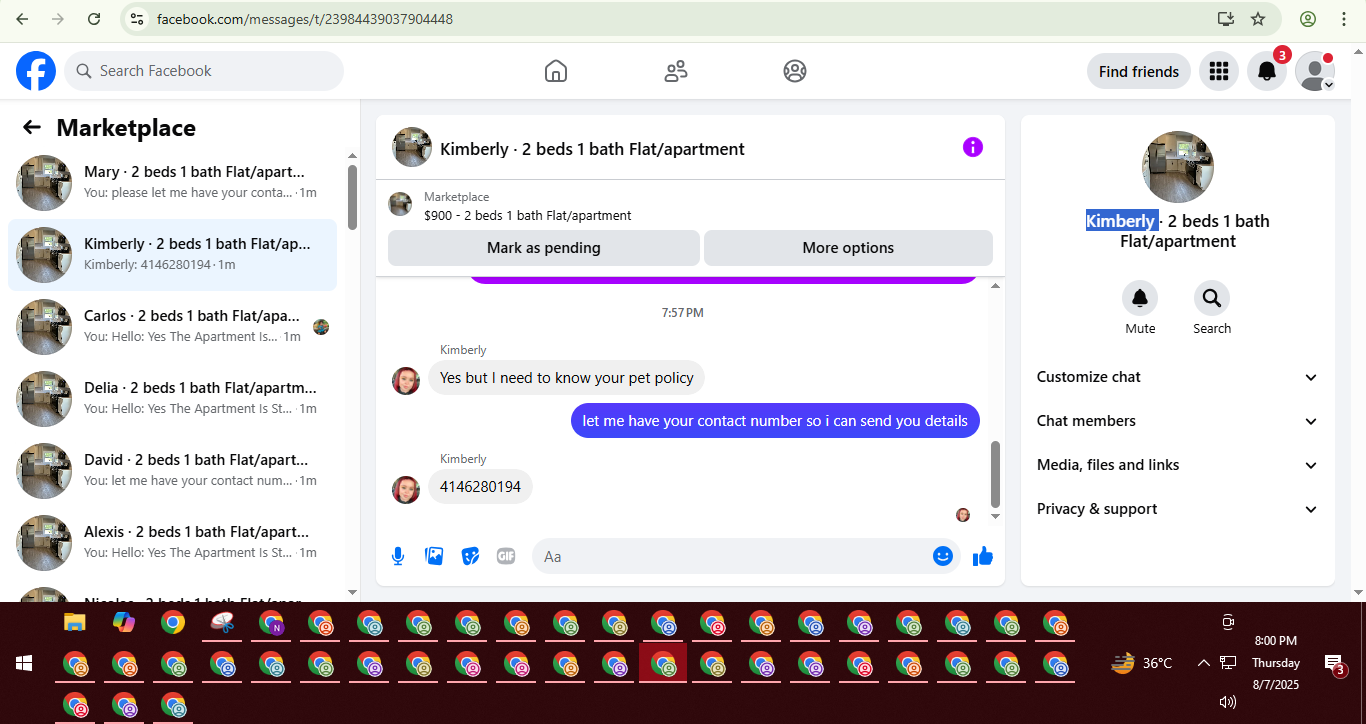Click the sent message 'let me have your contact number'
Image resolution: width=1366 pixels, height=724 pixels.
[x=775, y=421]
